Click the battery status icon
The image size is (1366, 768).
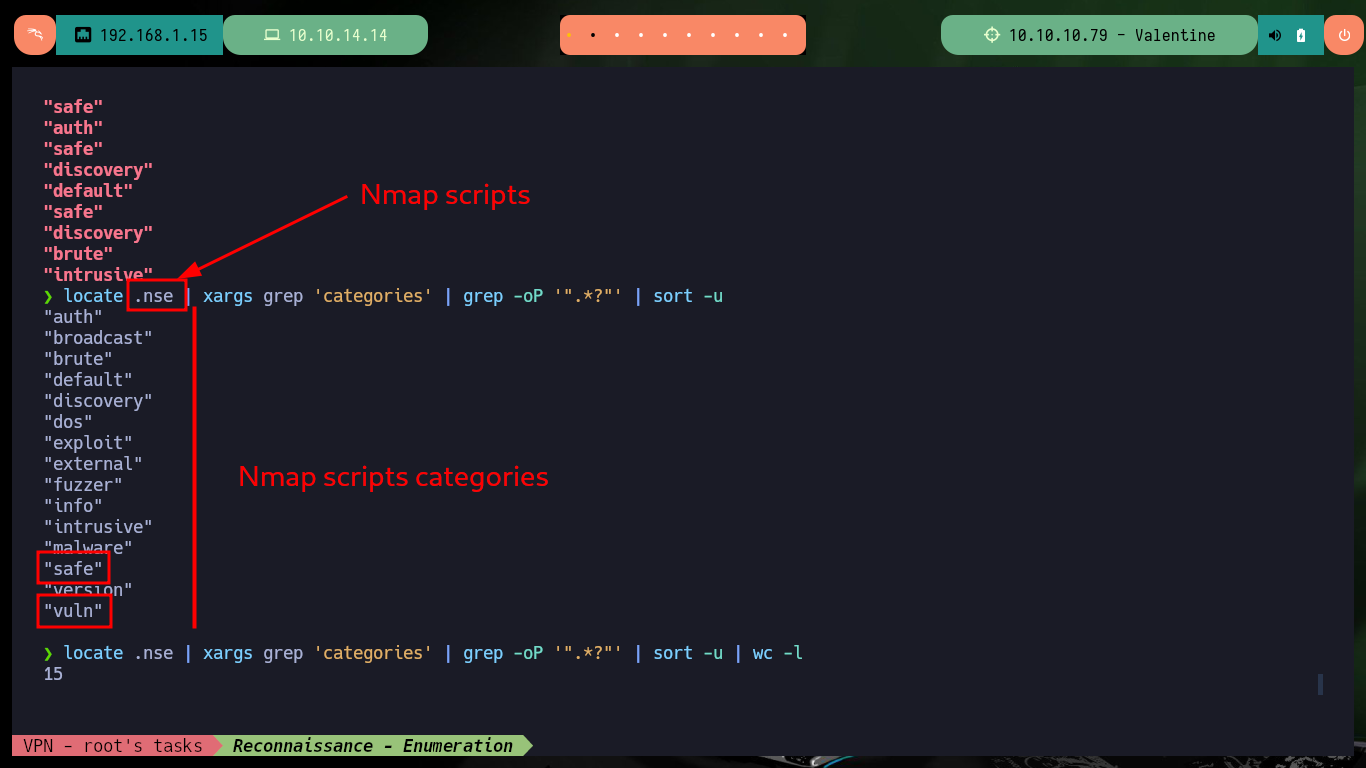click(x=1301, y=35)
